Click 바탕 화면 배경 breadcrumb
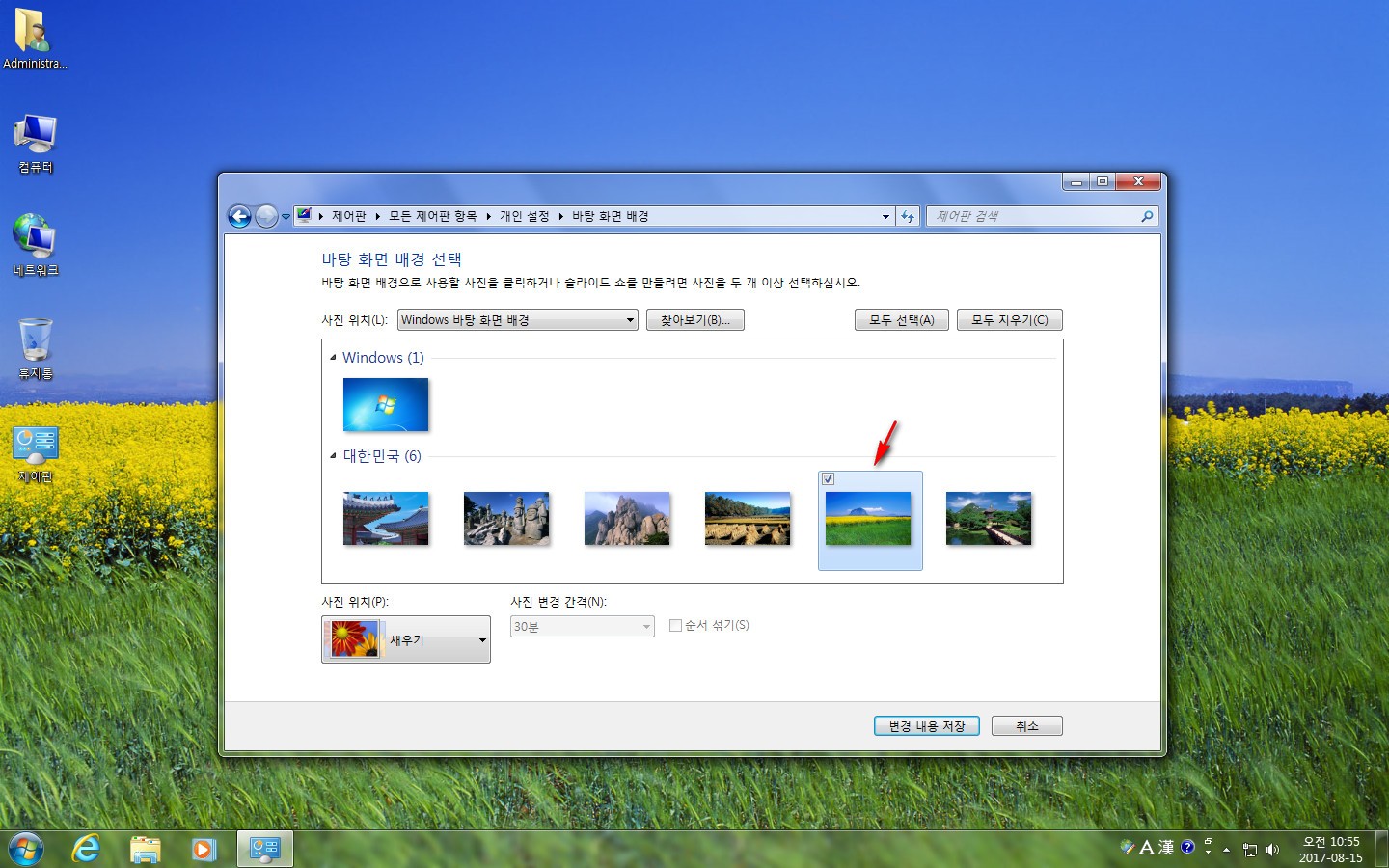This screenshot has width=1389, height=868. click(611, 216)
